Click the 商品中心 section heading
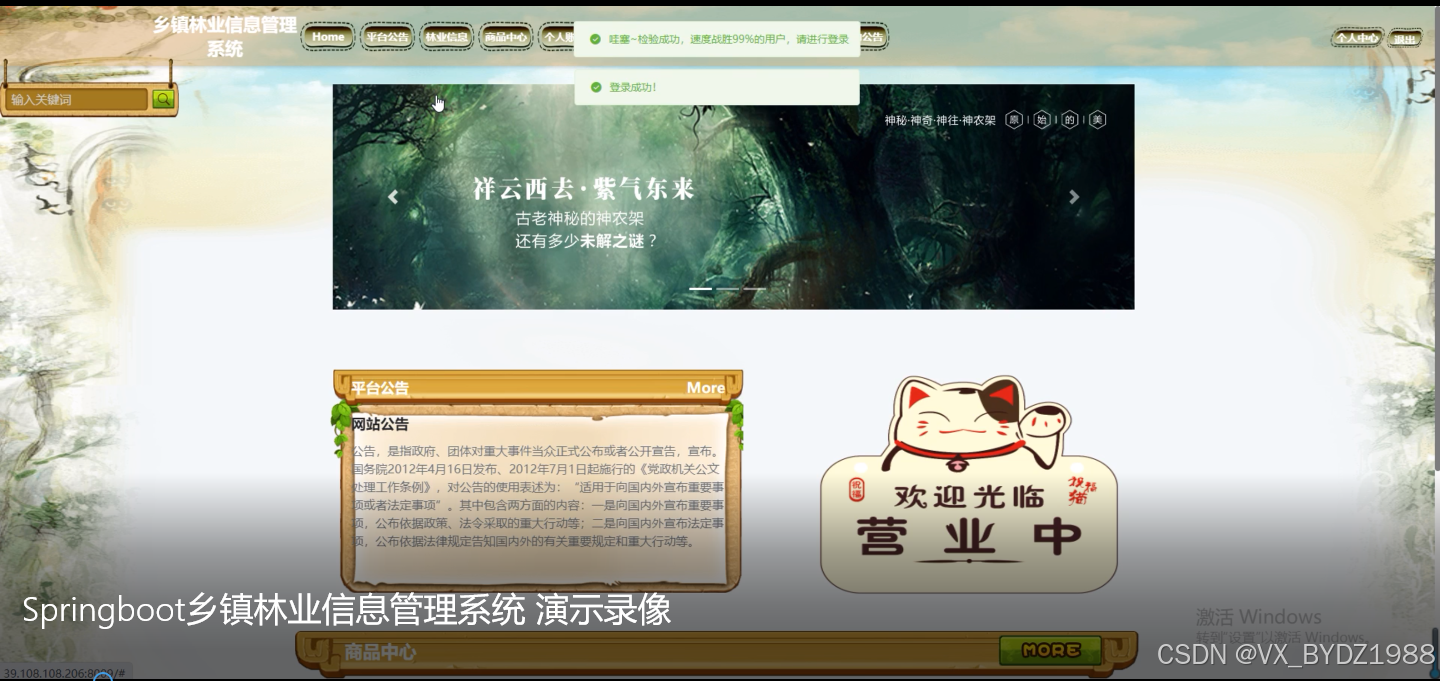The height and width of the screenshot is (681, 1440). tap(380, 652)
